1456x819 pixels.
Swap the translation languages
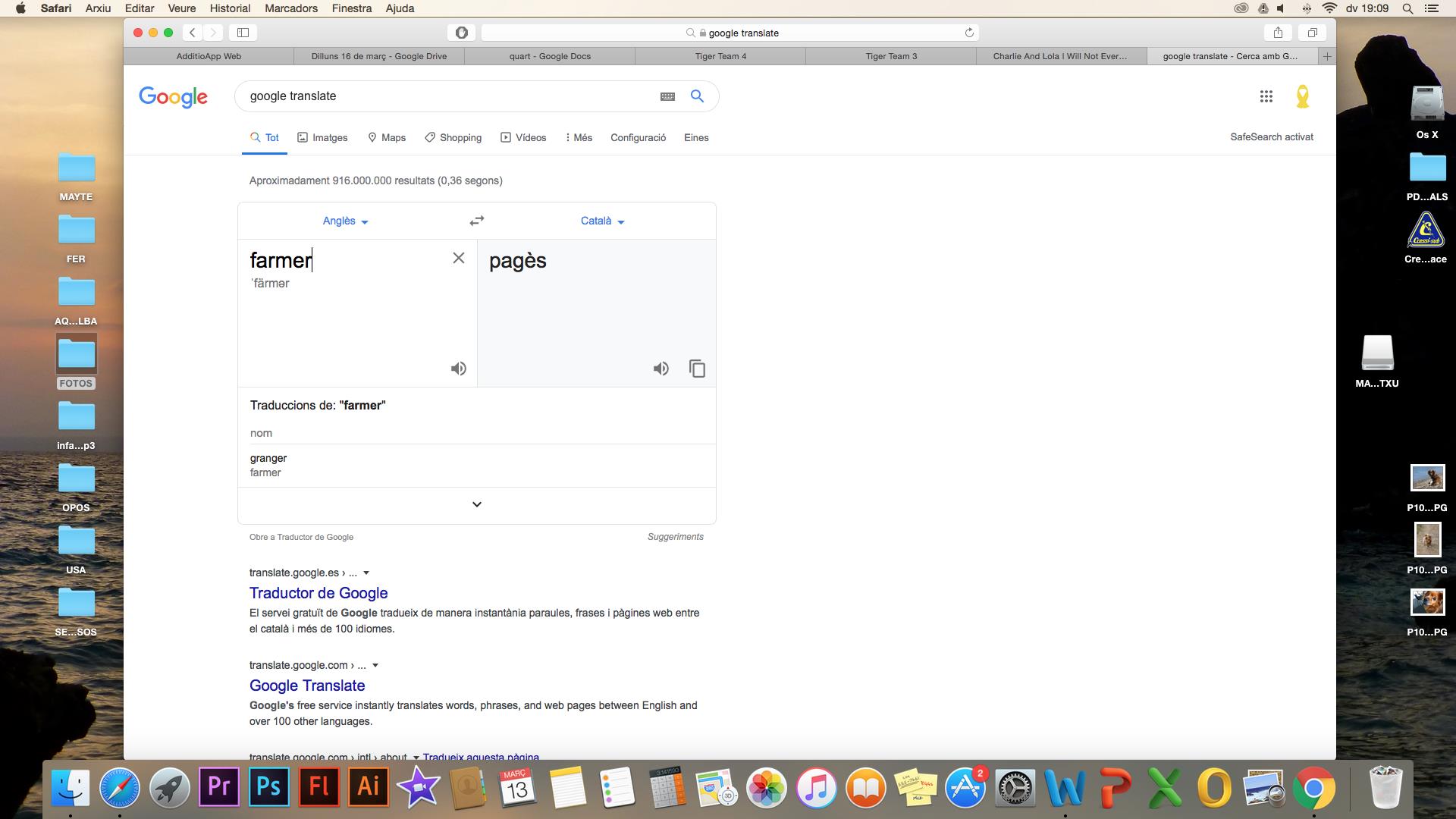[x=476, y=221]
